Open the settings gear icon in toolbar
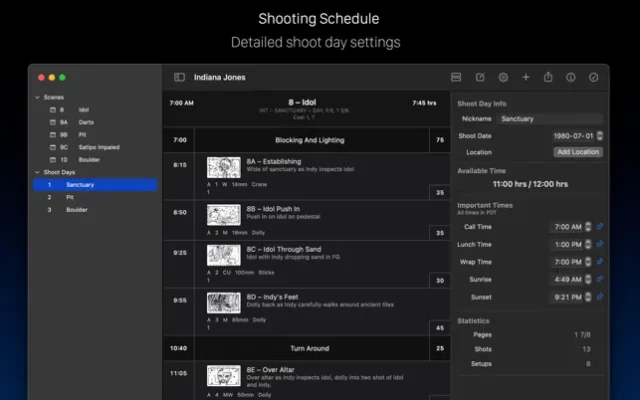Image resolution: width=640 pixels, height=400 pixels. [x=503, y=77]
